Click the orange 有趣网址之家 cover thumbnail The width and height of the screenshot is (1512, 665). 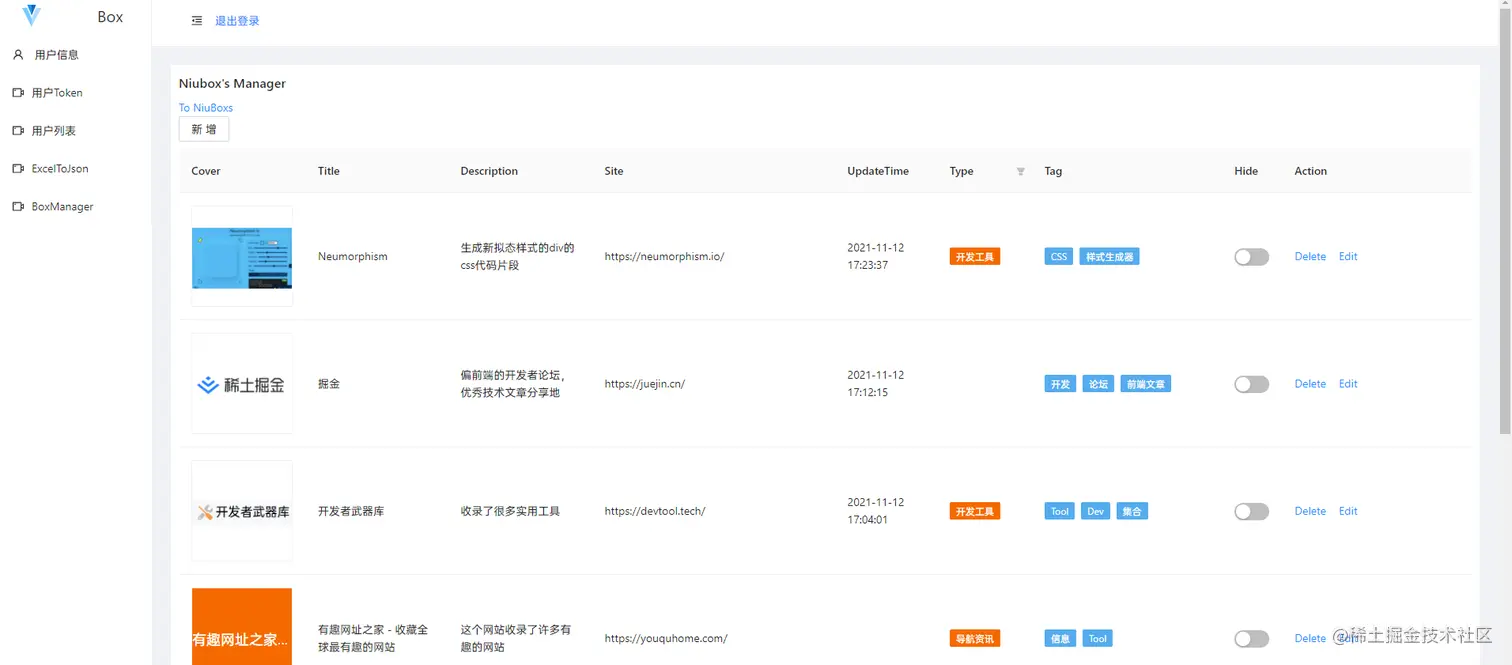pyautogui.click(x=242, y=627)
